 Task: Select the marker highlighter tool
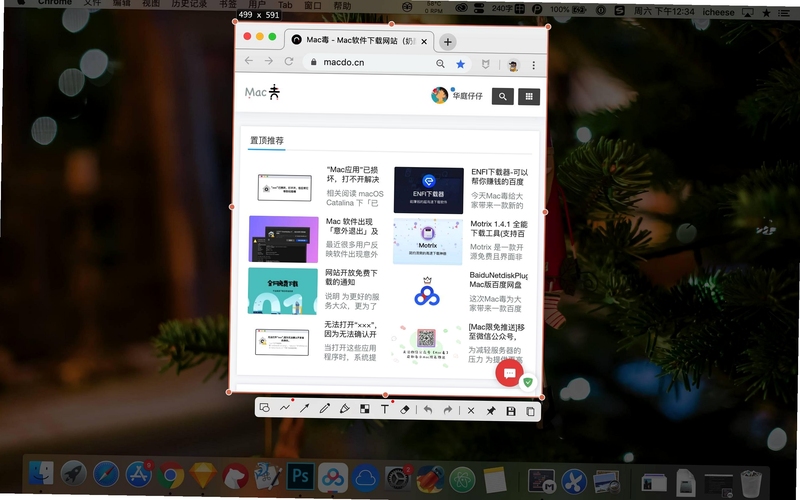coord(344,409)
